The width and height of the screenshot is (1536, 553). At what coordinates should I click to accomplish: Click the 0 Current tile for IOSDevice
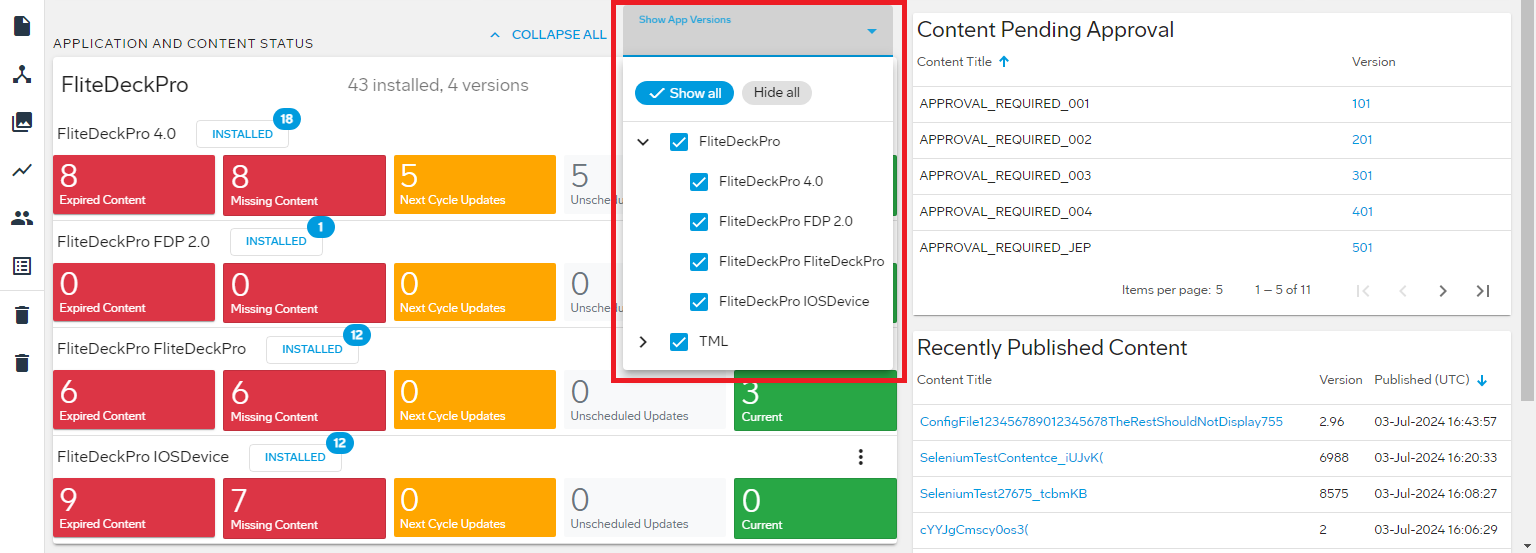[x=815, y=507]
